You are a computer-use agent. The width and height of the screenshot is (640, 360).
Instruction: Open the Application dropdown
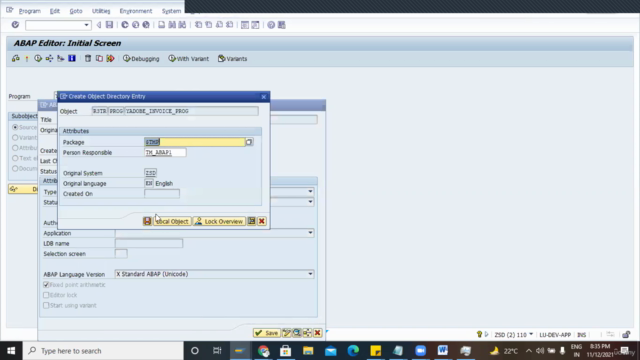(x=310, y=233)
